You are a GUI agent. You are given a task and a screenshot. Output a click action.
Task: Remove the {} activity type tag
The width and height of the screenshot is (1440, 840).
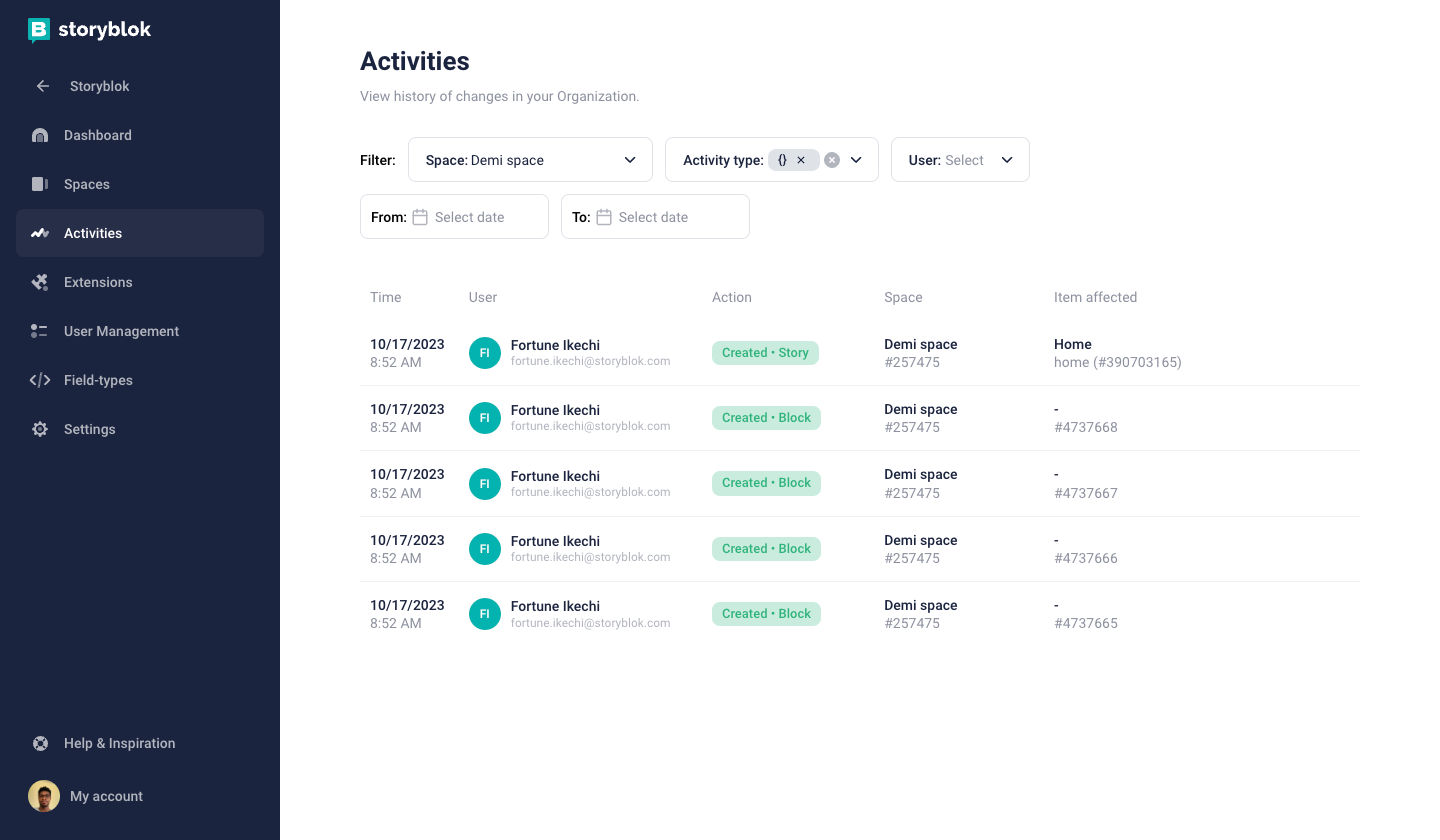point(801,160)
